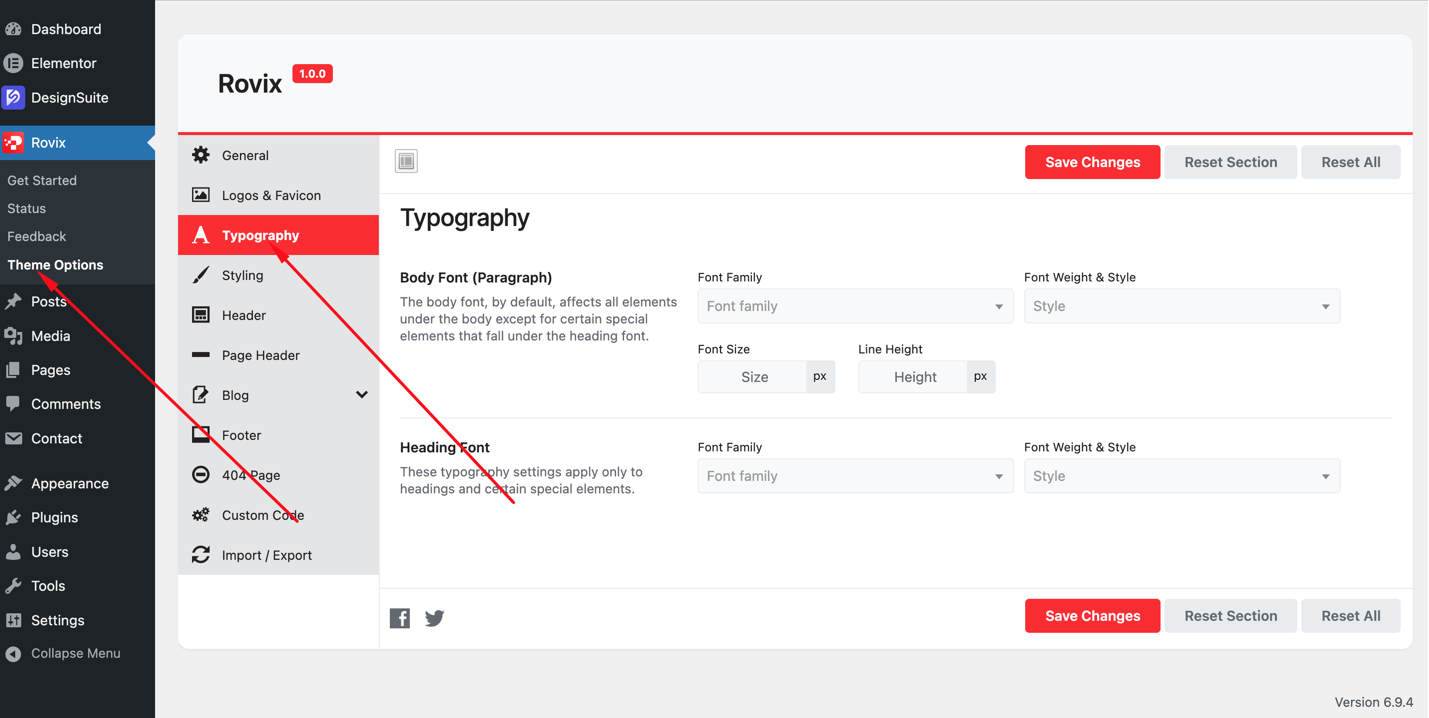Click the Tools wrench icon
Viewport: 1429px width, 718px height.
pyautogui.click(x=14, y=586)
